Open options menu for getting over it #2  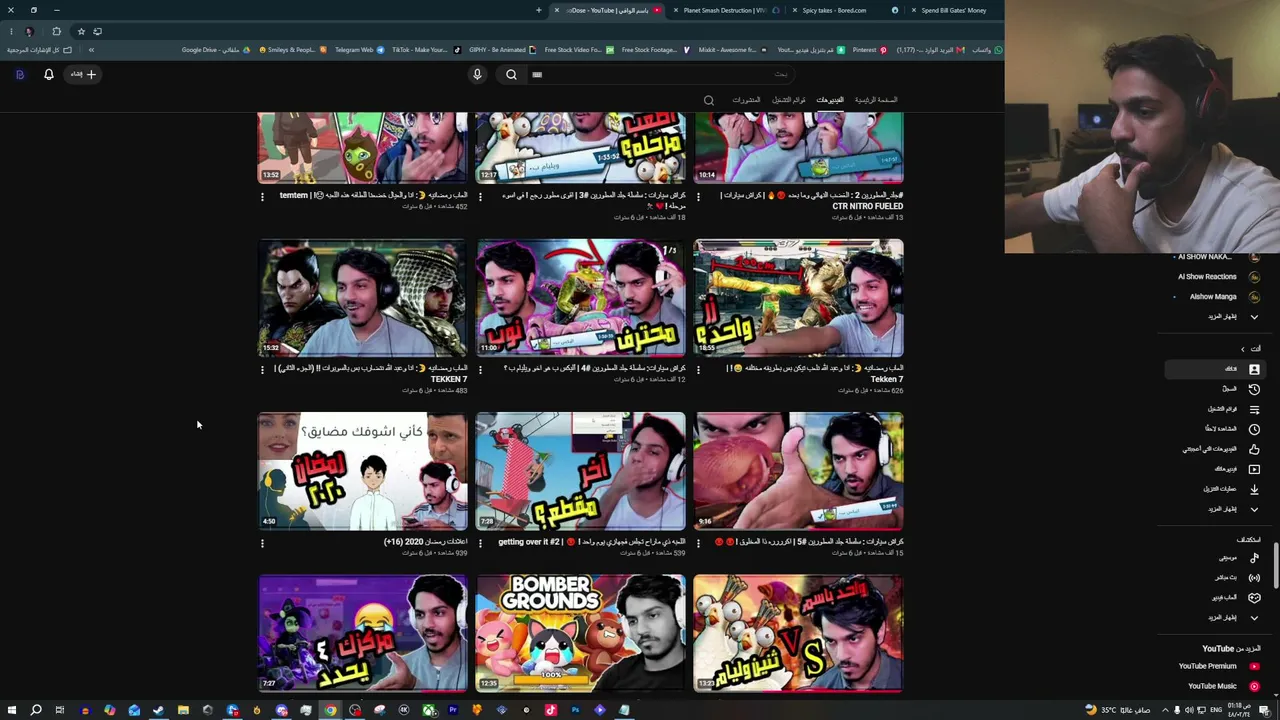pyautogui.click(x=480, y=543)
